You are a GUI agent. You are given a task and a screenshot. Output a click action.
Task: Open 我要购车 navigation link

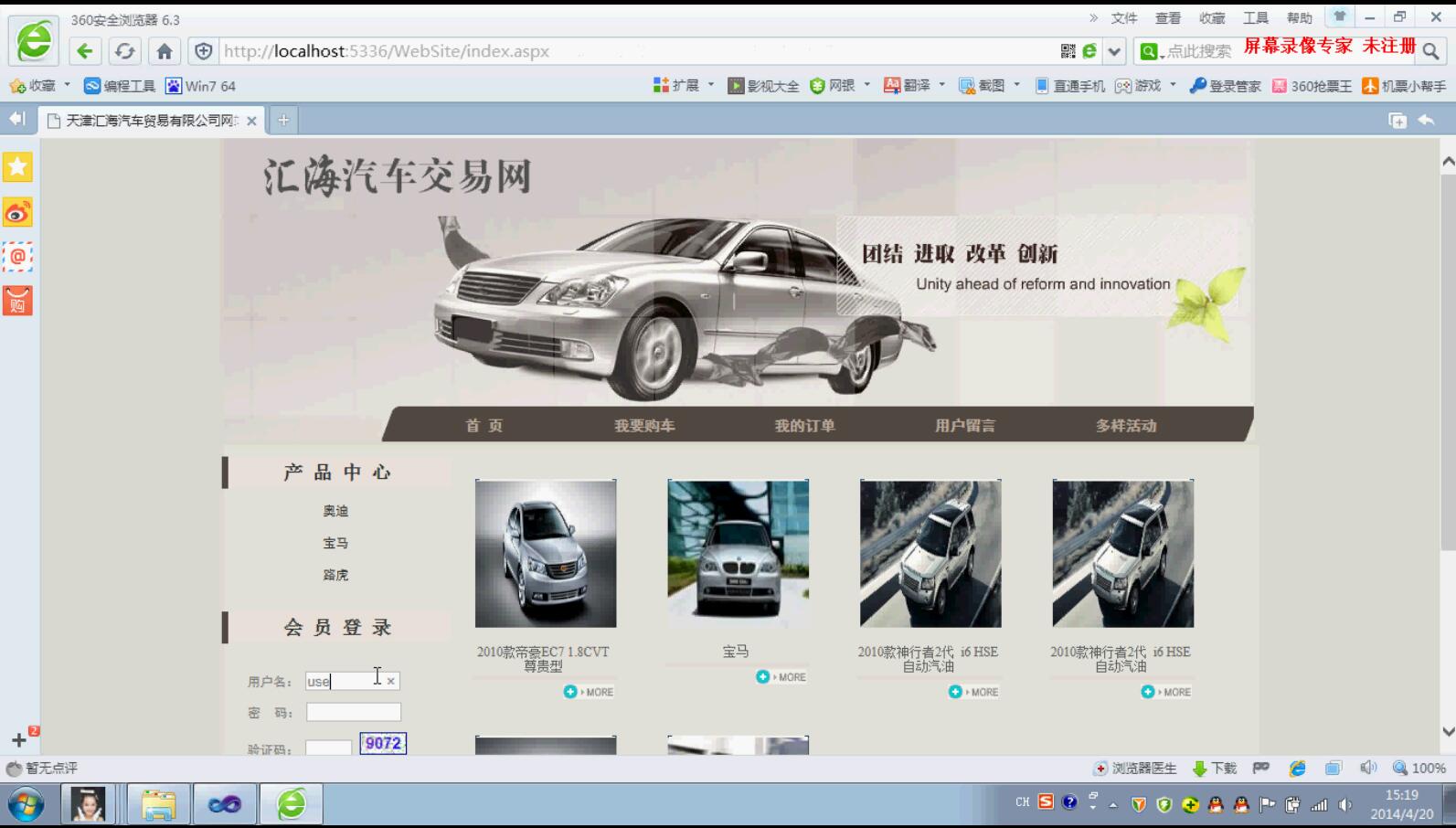pos(644,425)
